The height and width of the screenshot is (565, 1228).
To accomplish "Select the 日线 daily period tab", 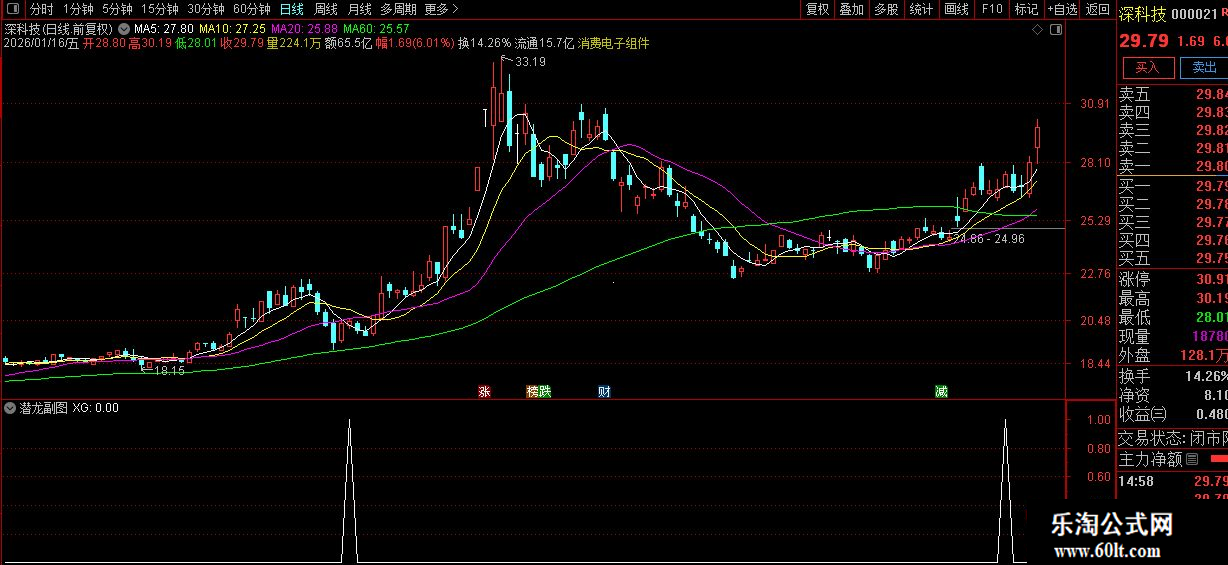I will pos(291,9).
